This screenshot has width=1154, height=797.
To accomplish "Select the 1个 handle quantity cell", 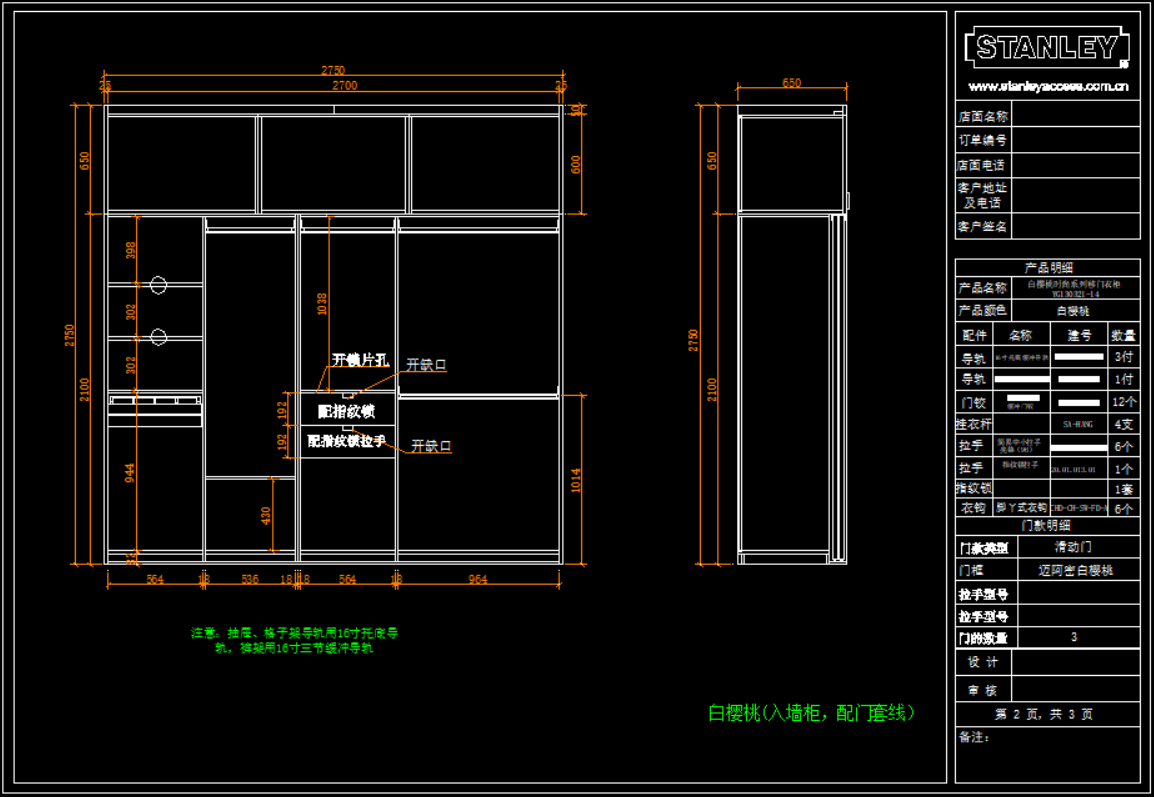I will click(1124, 469).
